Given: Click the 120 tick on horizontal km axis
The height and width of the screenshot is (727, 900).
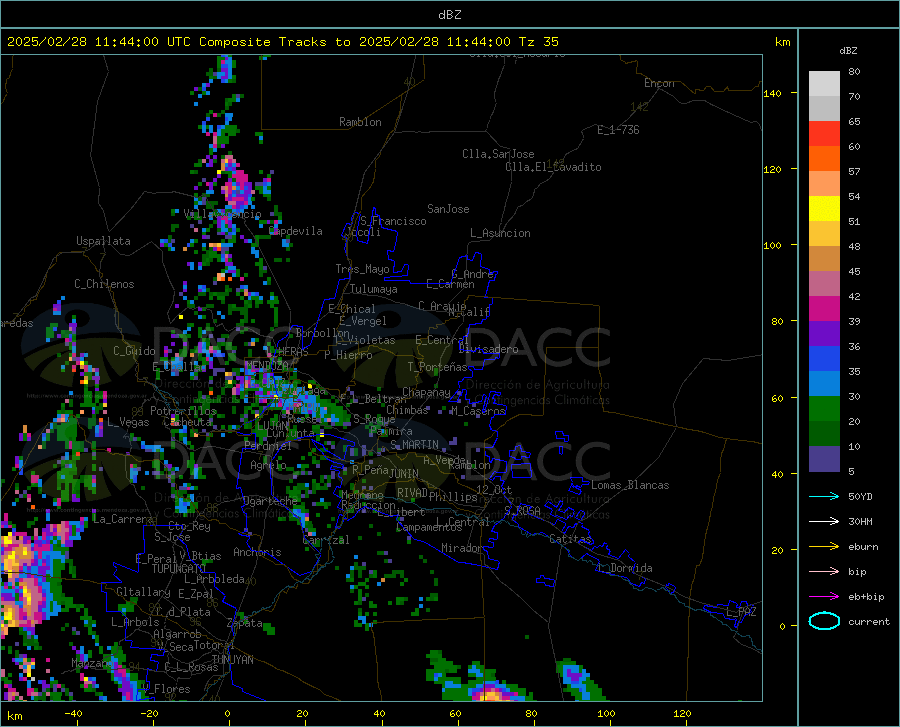Looking at the screenshot, I should (x=682, y=713).
